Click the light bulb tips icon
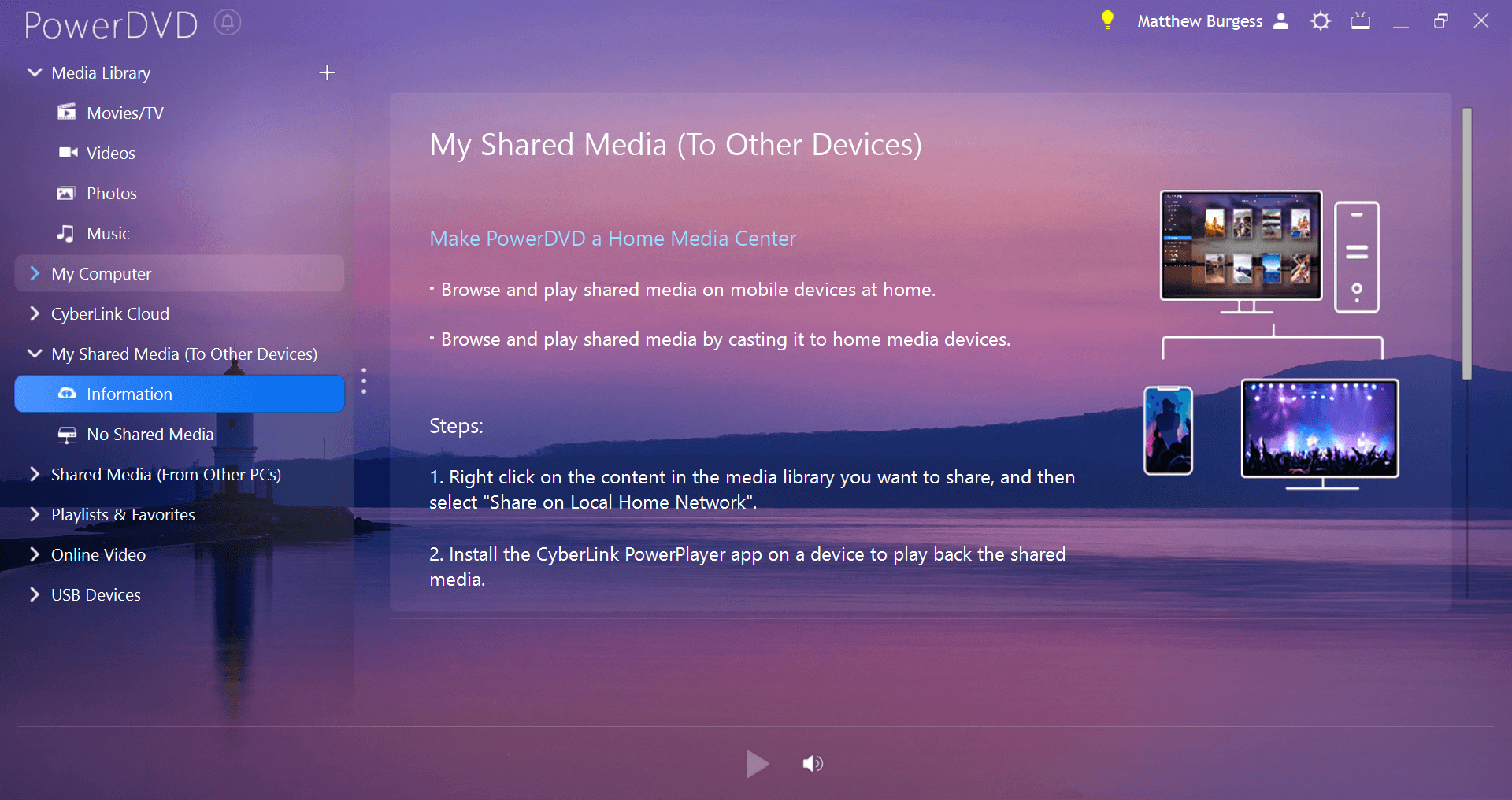 (1107, 20)
